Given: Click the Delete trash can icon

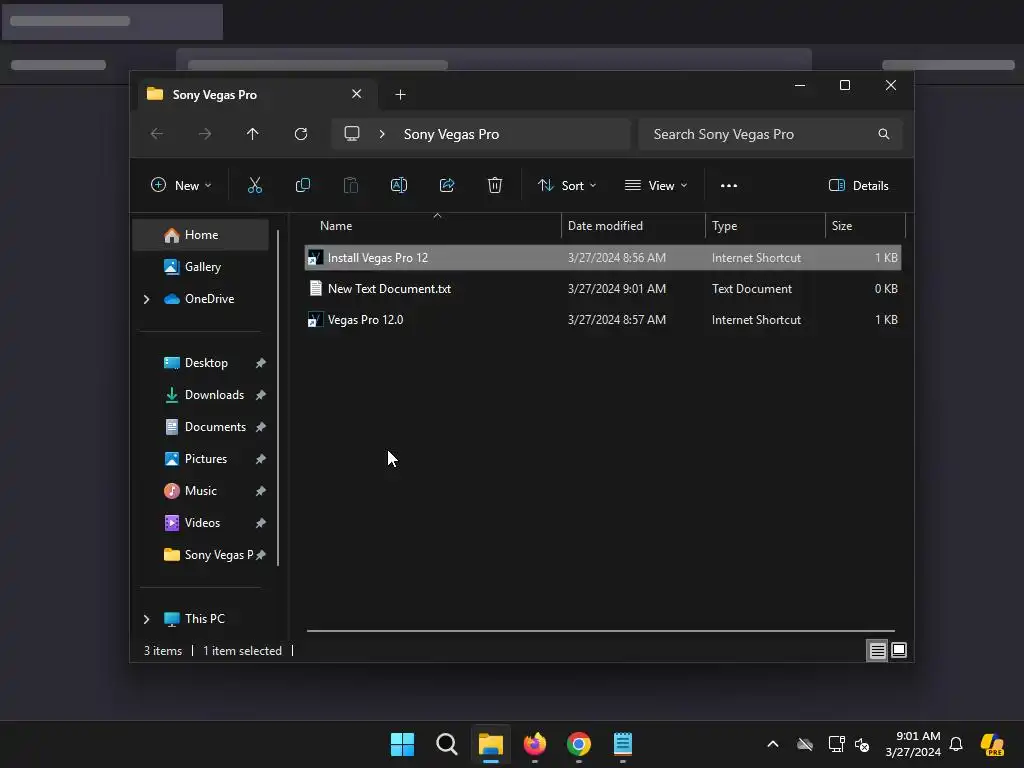Looking at the screenshot, I should point(495,185).
